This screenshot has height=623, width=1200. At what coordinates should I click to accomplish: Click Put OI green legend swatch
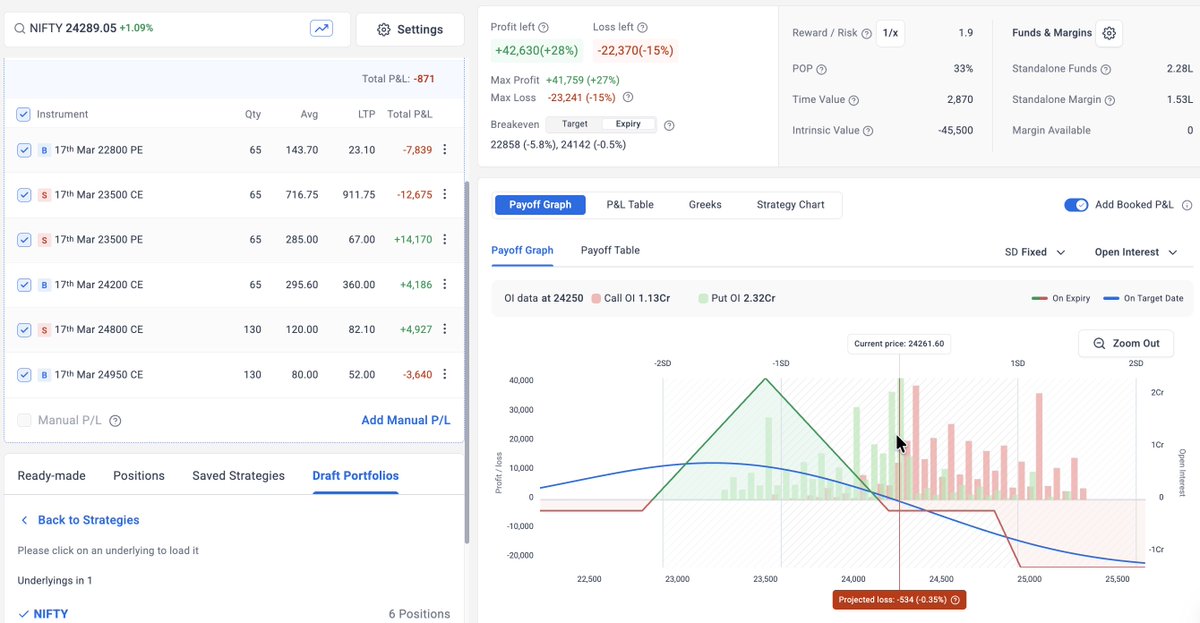[x=704, y=298]
